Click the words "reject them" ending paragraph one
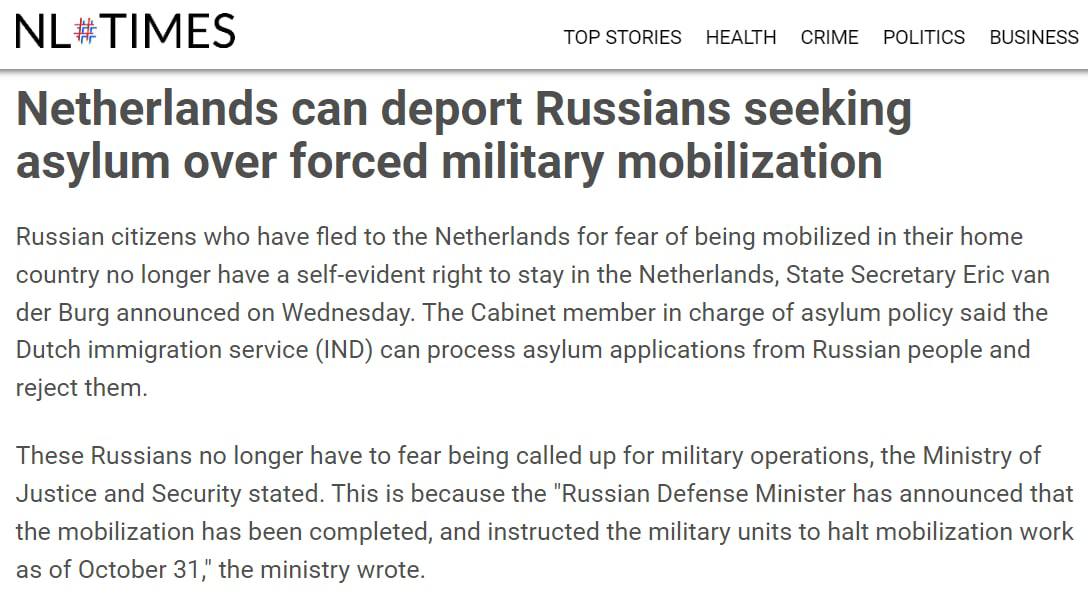The height and width of the screenshot is (600, 1088). tap(81, 388)
